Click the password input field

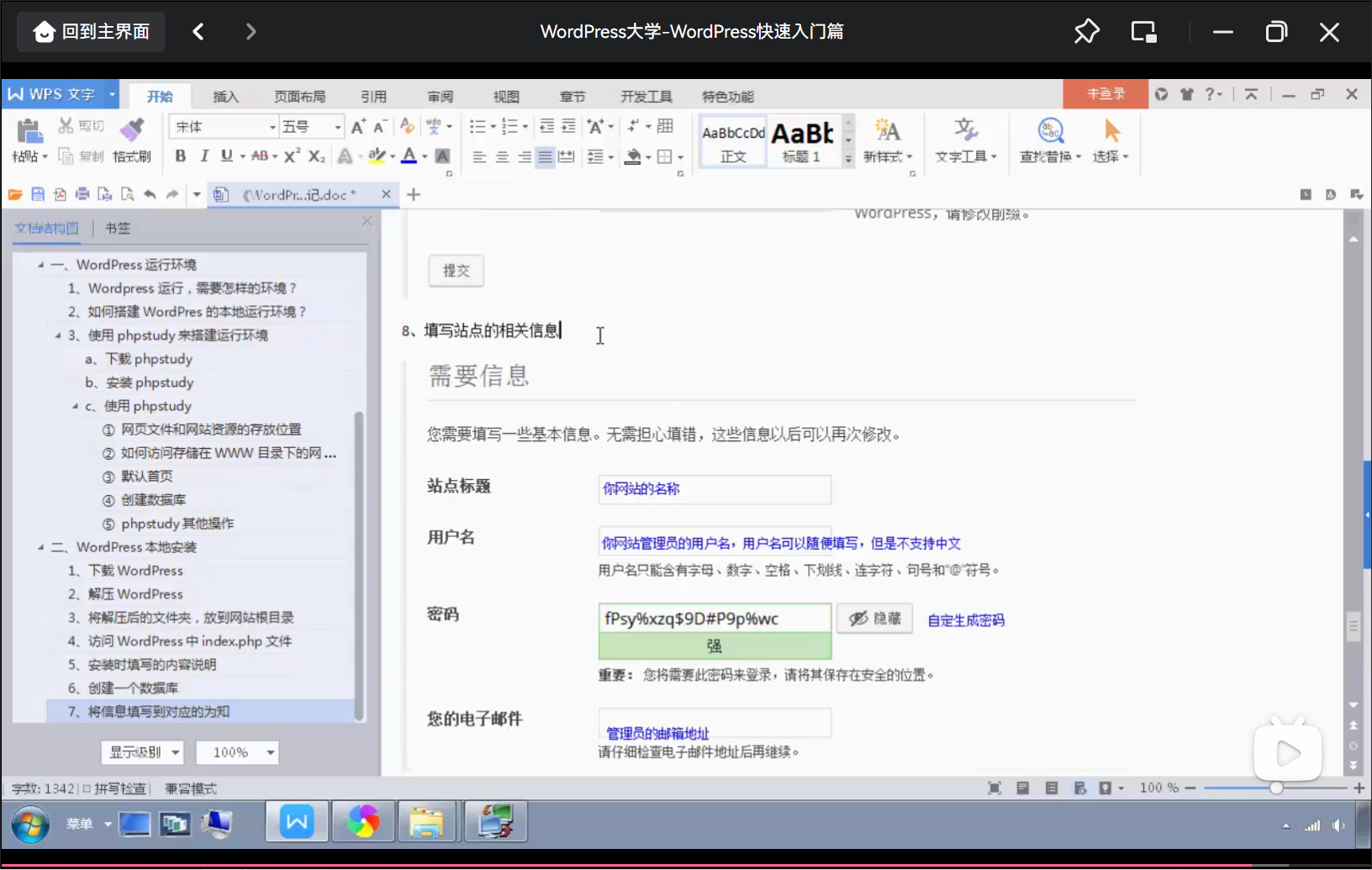[715, 619]
